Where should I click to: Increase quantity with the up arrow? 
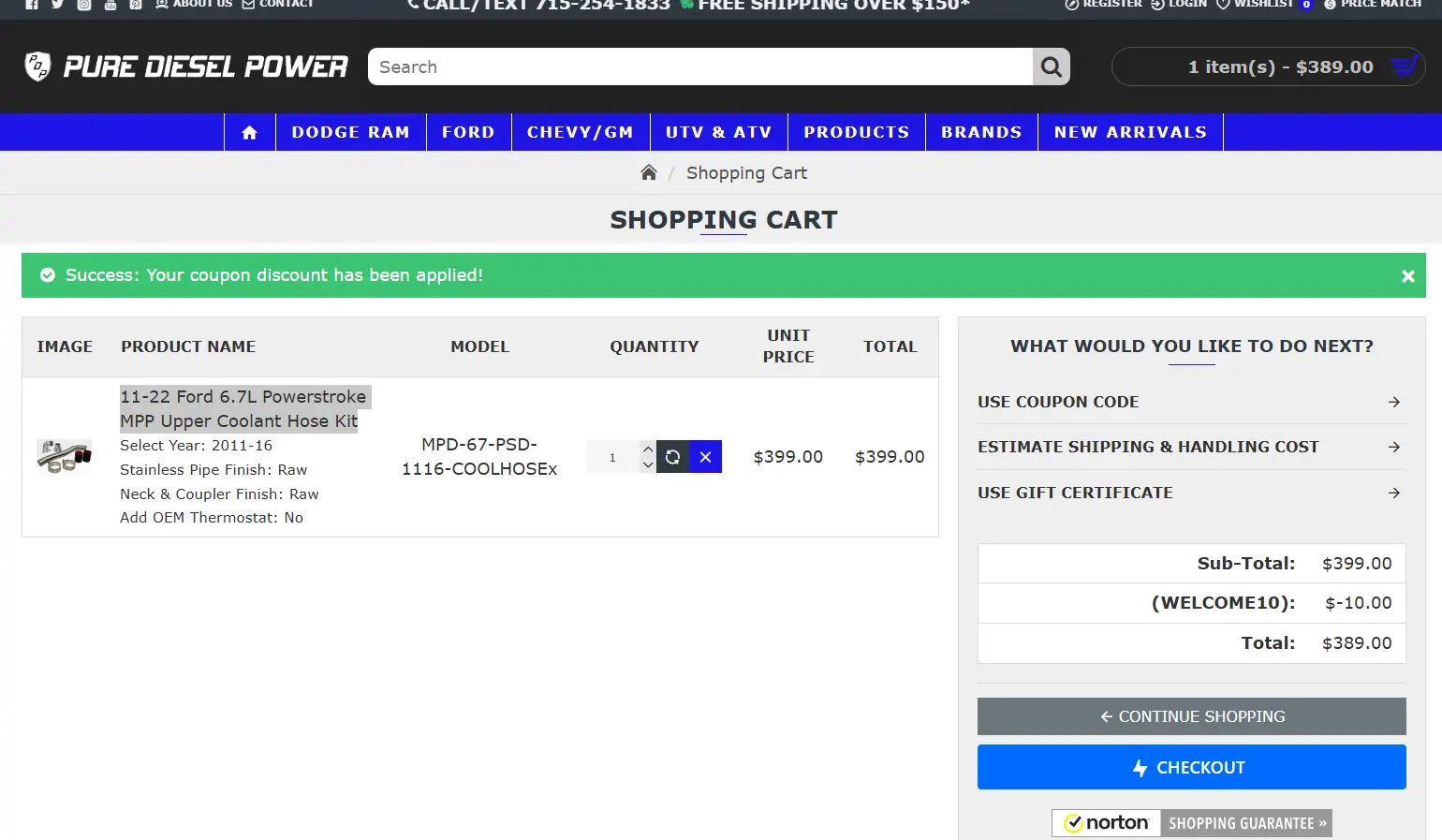(x=648, y=449)
